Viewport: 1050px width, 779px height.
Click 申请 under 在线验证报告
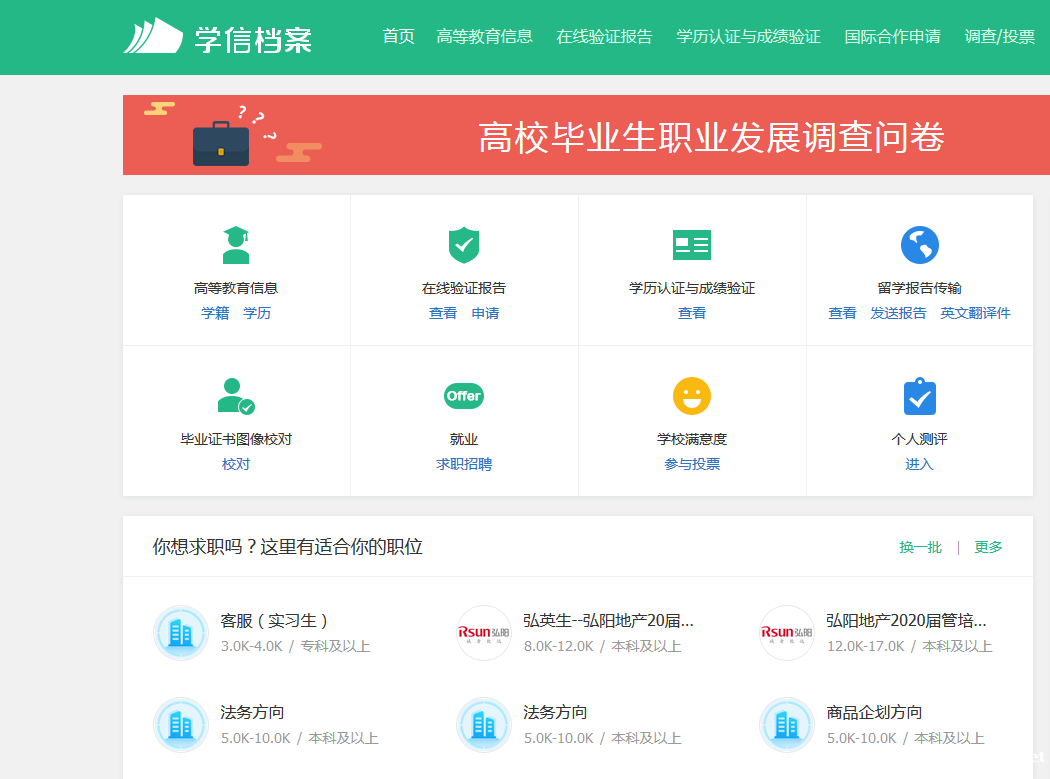tap(485, 313)
